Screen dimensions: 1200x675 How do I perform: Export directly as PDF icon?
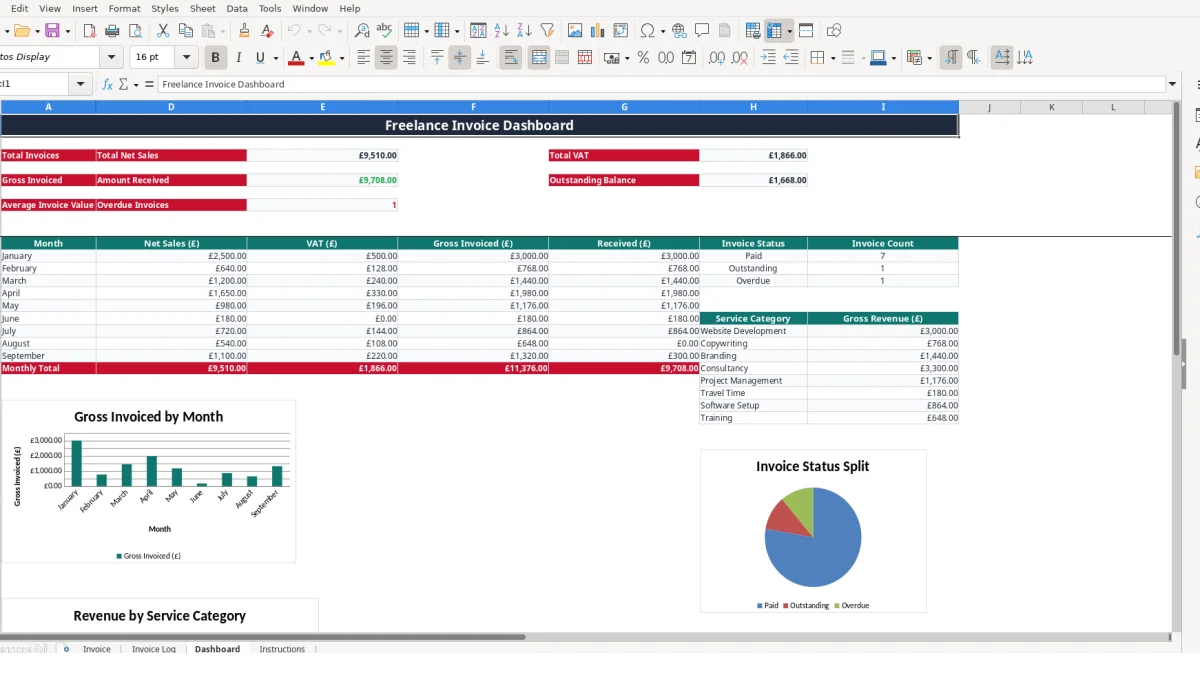tap(90, 31)
